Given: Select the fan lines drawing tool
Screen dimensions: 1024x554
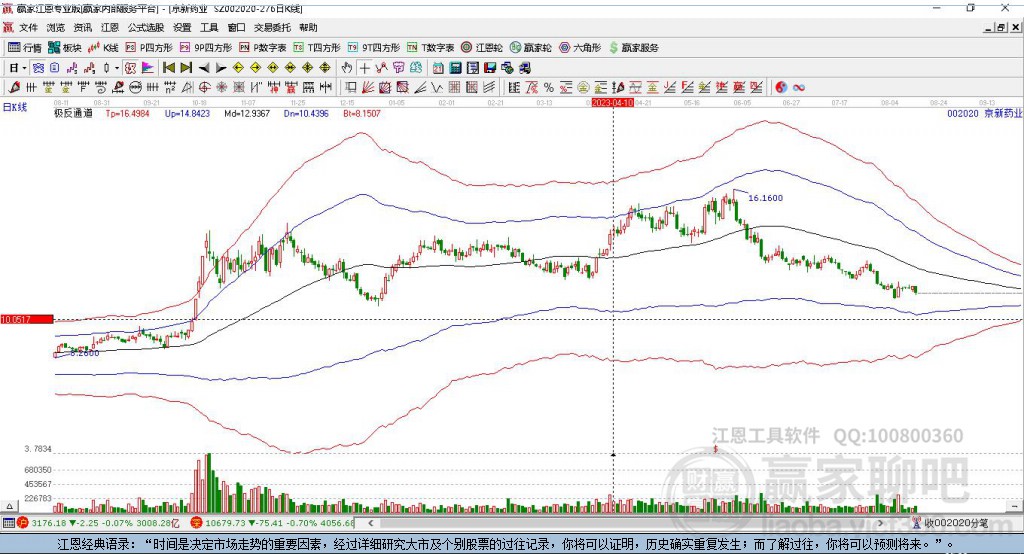Looking at the screenshot, I should pyautogui.click(x=368, y=88).
